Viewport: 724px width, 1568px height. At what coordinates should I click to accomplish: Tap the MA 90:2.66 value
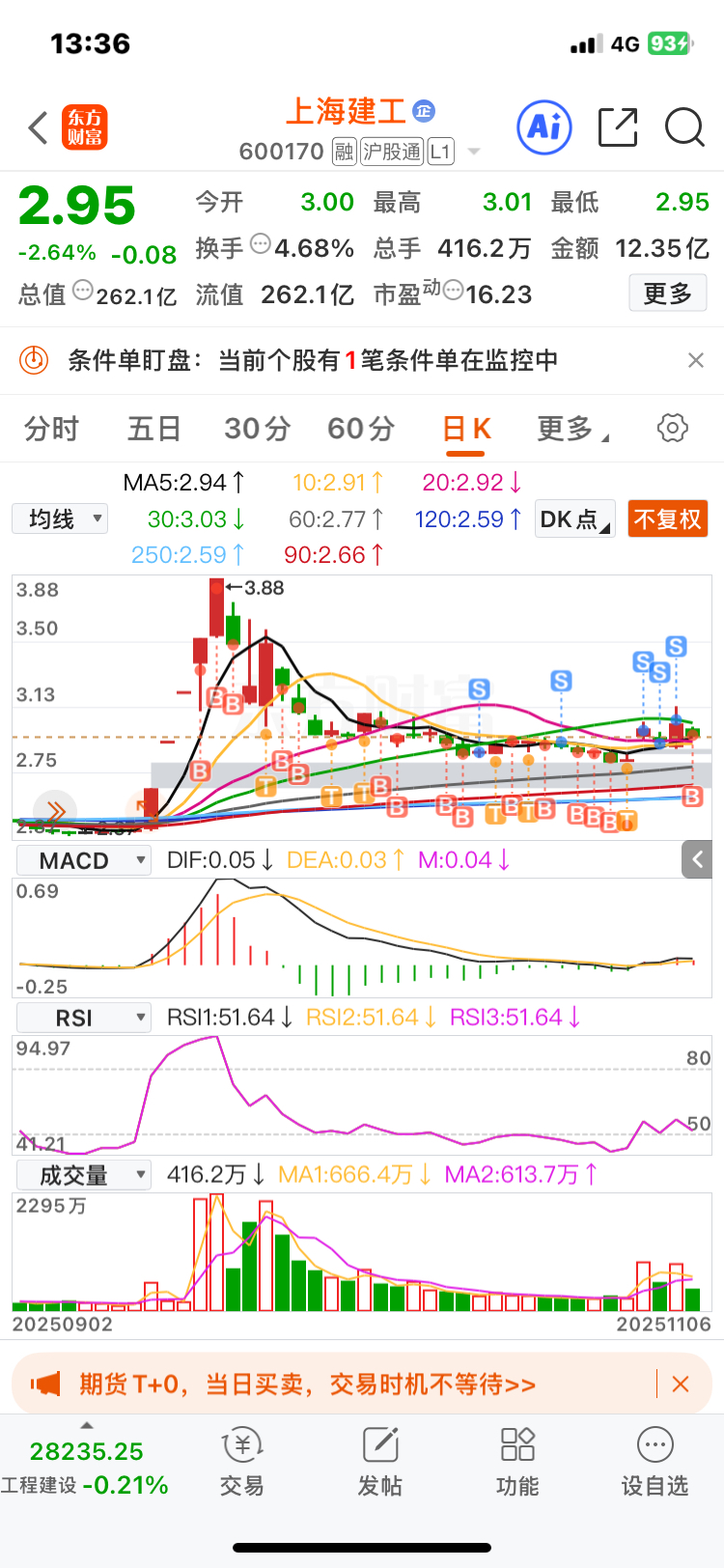coord(334,555)
